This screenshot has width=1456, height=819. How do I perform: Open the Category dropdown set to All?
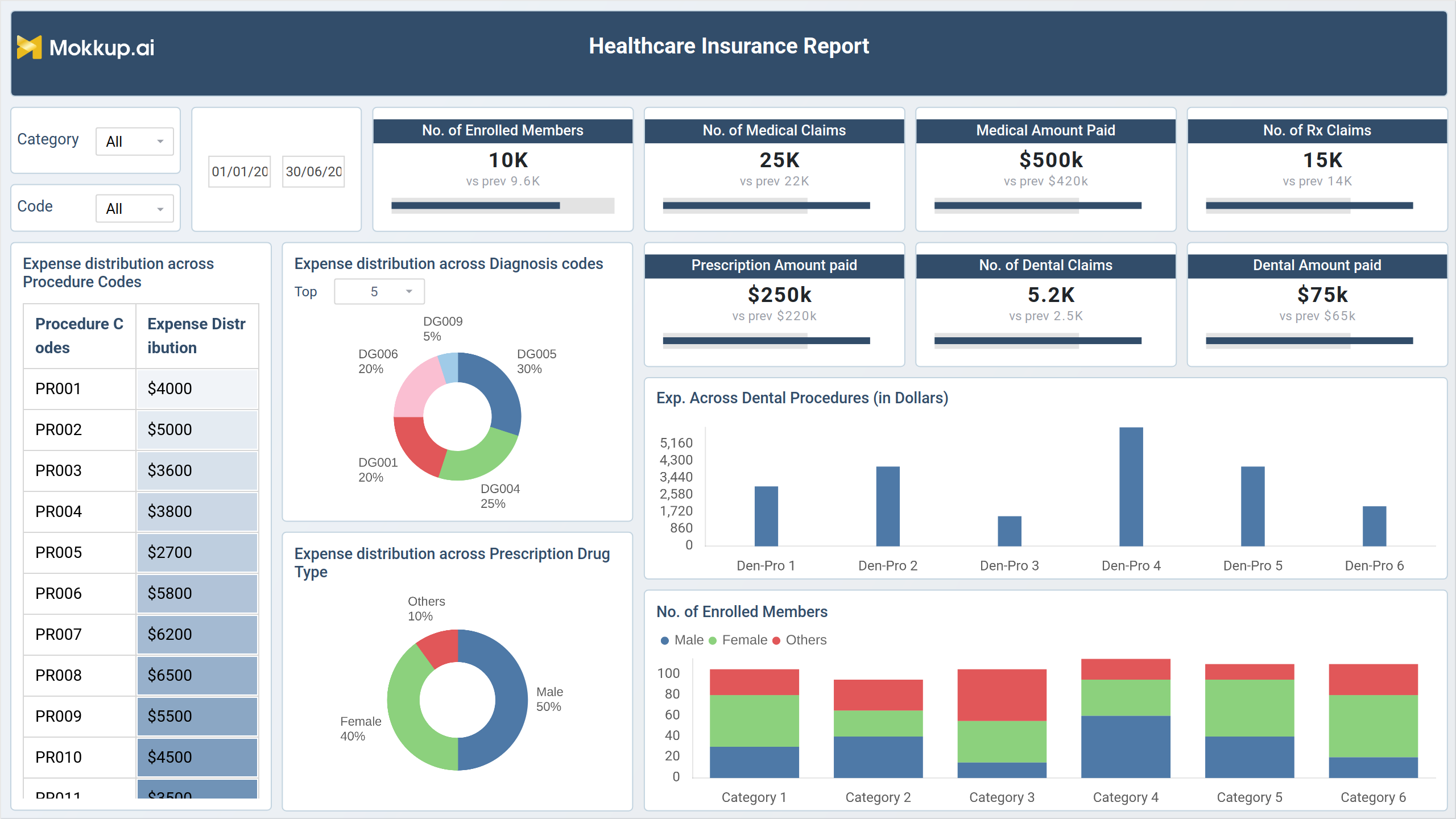135,141
